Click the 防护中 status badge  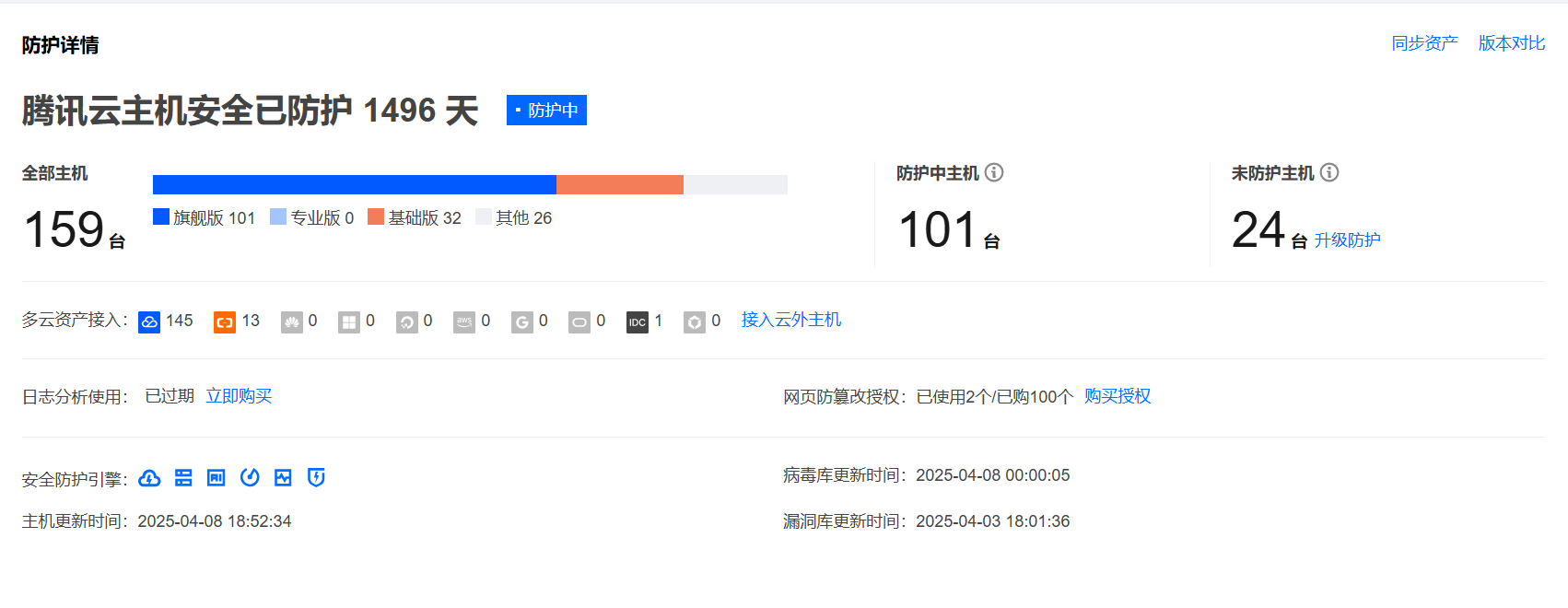(x=546, y=110)
